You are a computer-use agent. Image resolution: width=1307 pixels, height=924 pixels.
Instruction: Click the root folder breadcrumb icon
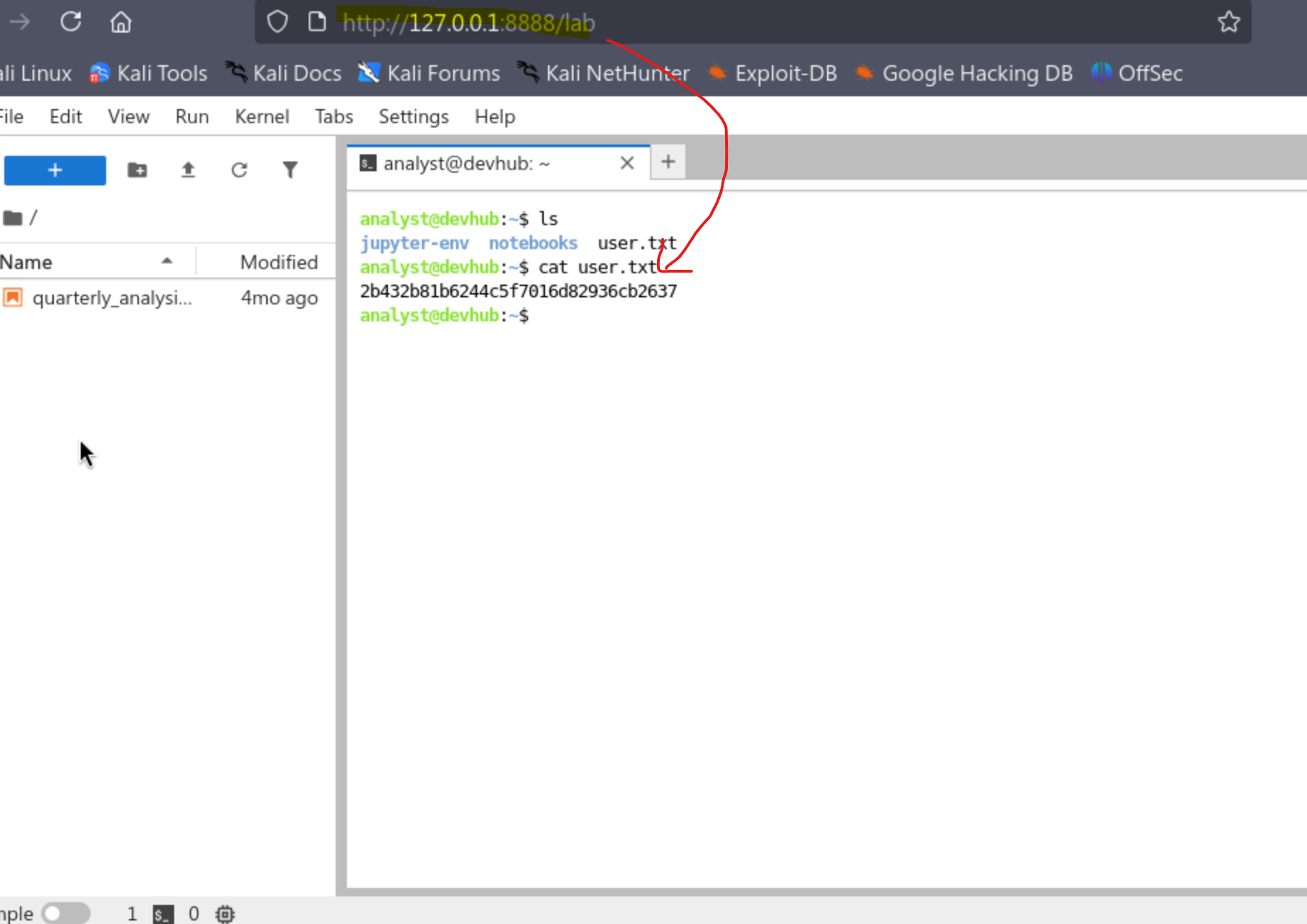(x=13, y=218)
